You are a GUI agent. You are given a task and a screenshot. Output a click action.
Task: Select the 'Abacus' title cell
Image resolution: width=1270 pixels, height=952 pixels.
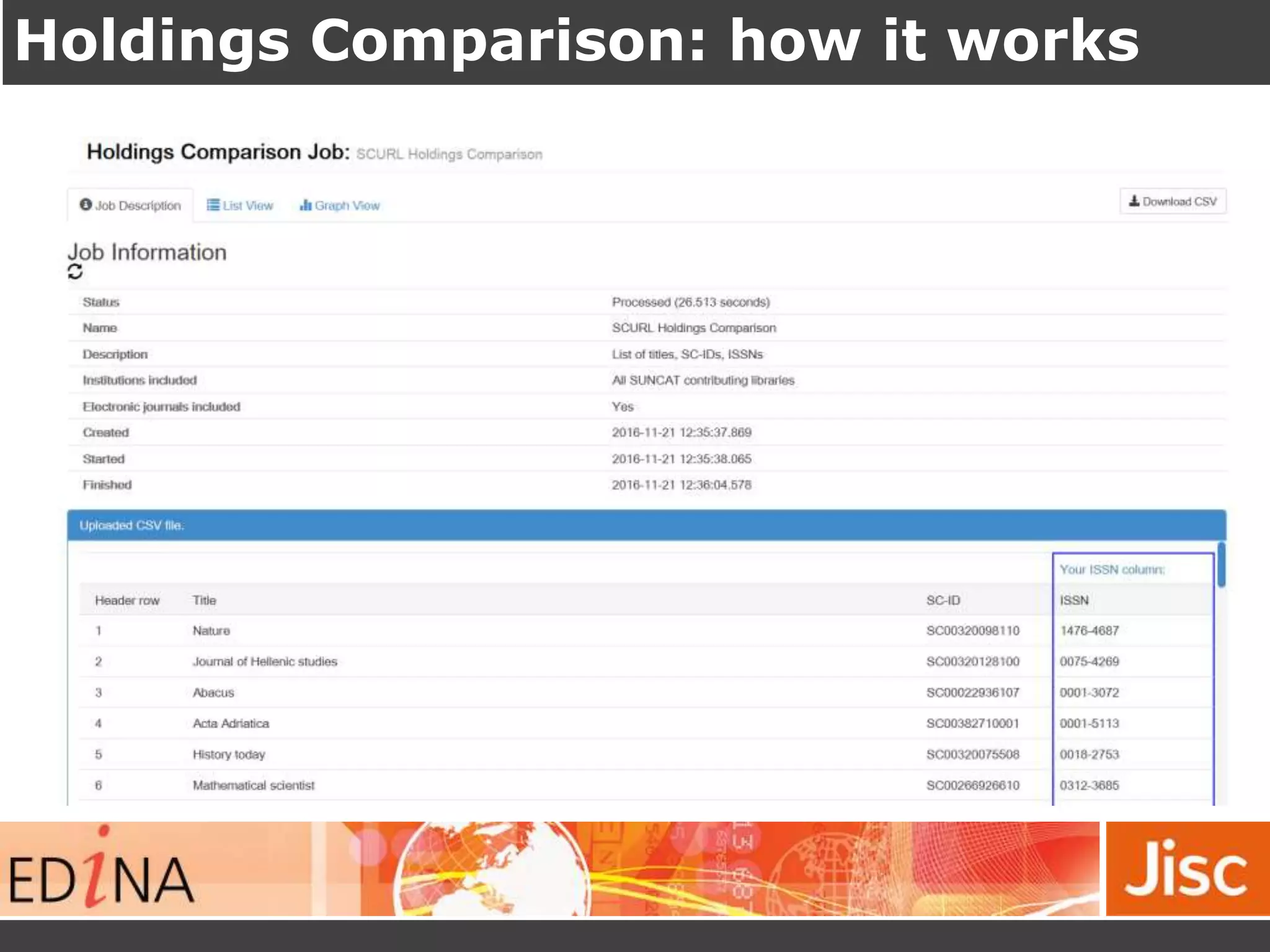click(x=213, y=692)
